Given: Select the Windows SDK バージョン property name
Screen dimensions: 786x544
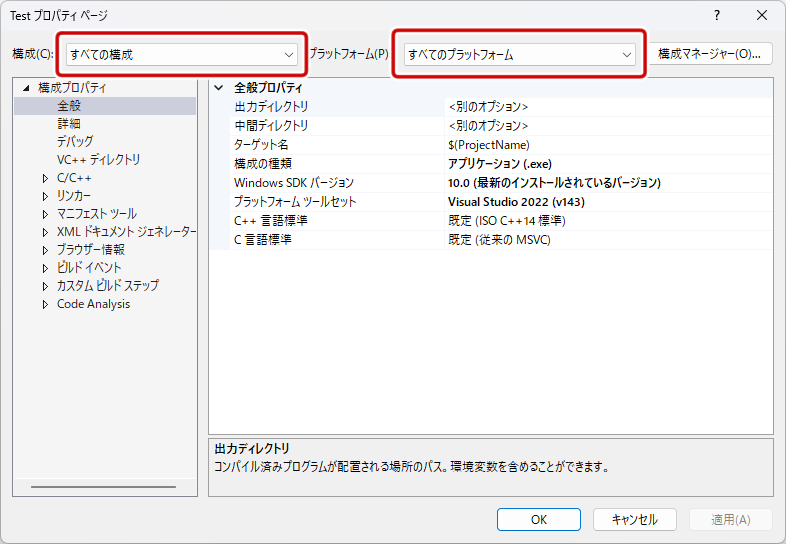Looking at the screenshot, I should click(x=294, y=183).
